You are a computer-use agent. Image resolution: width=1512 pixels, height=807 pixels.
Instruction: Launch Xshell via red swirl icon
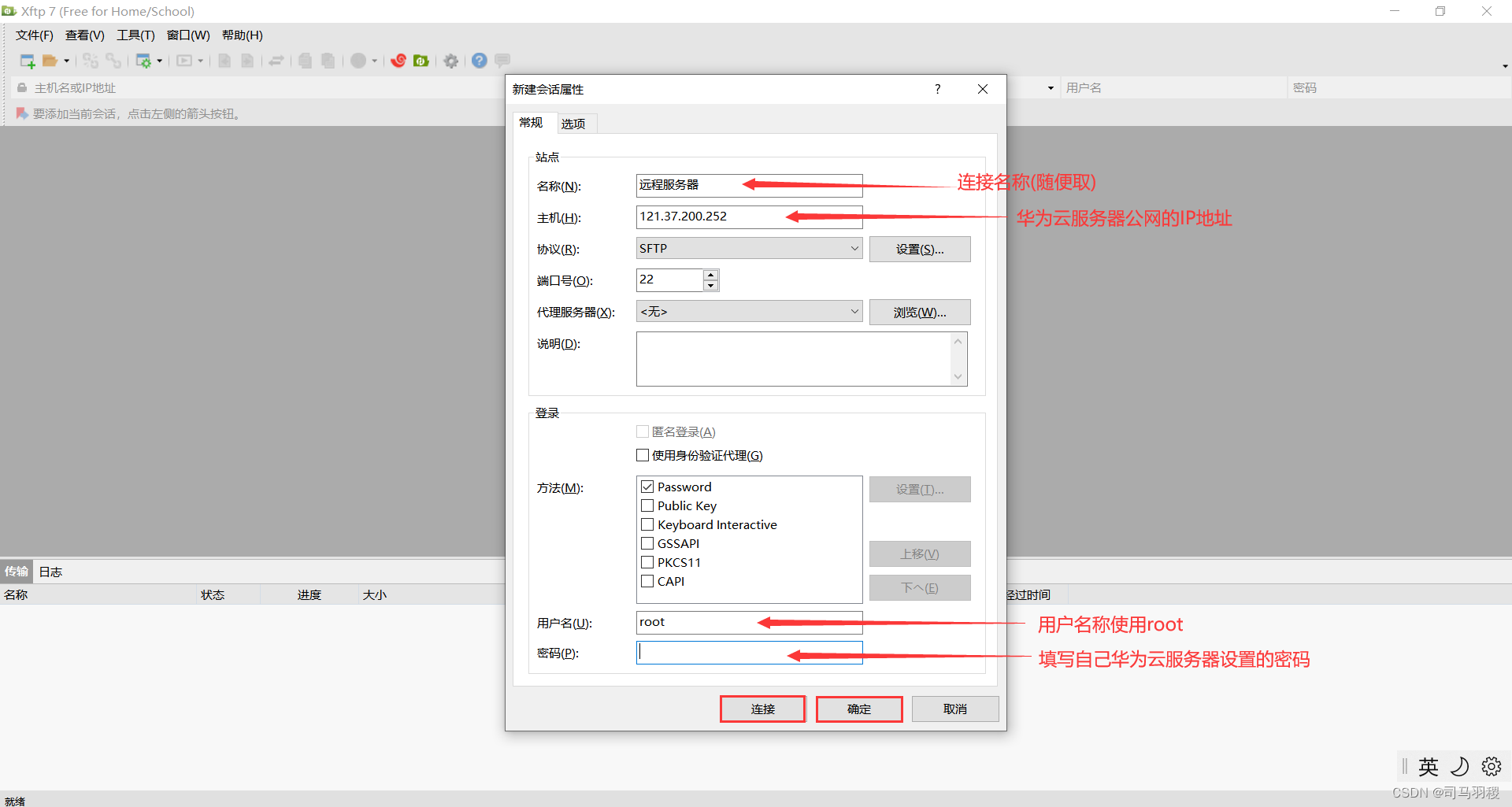click(398, 61)
